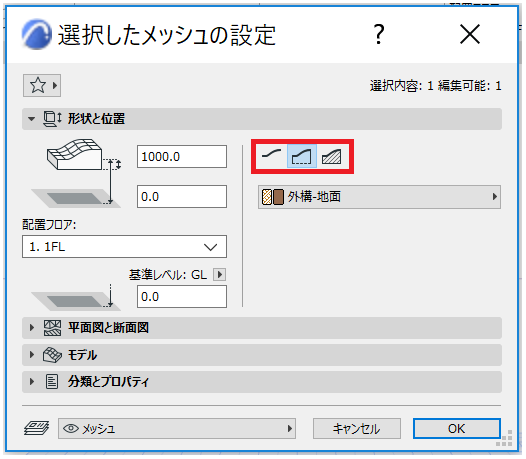The image size is (526, 459).
Task: Open the 外構-地面 building material selector
Action: [379, 197]
